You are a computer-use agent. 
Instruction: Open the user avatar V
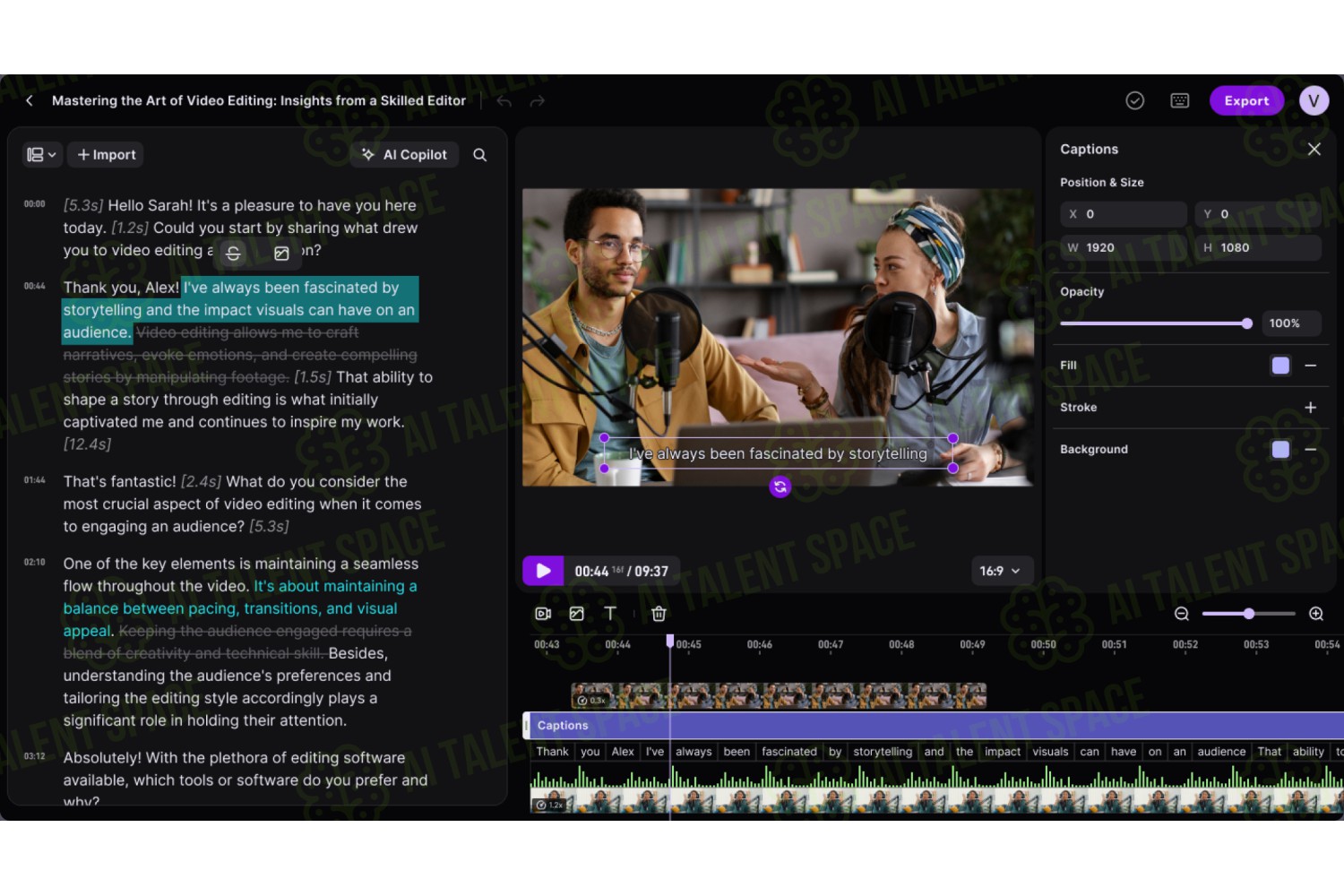tap(1314, 100)
